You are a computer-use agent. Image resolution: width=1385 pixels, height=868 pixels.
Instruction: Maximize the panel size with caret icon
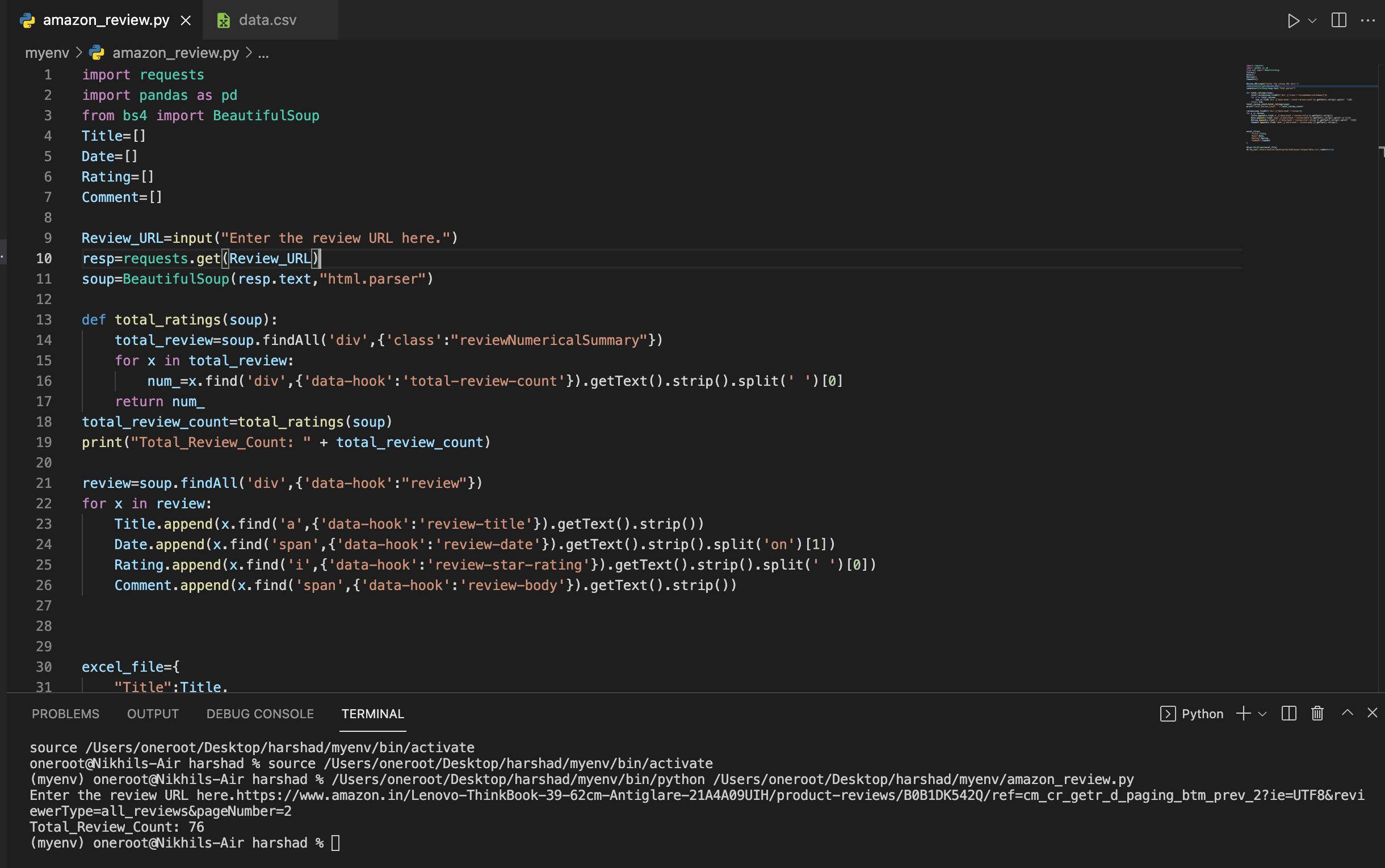(1347, 713)
